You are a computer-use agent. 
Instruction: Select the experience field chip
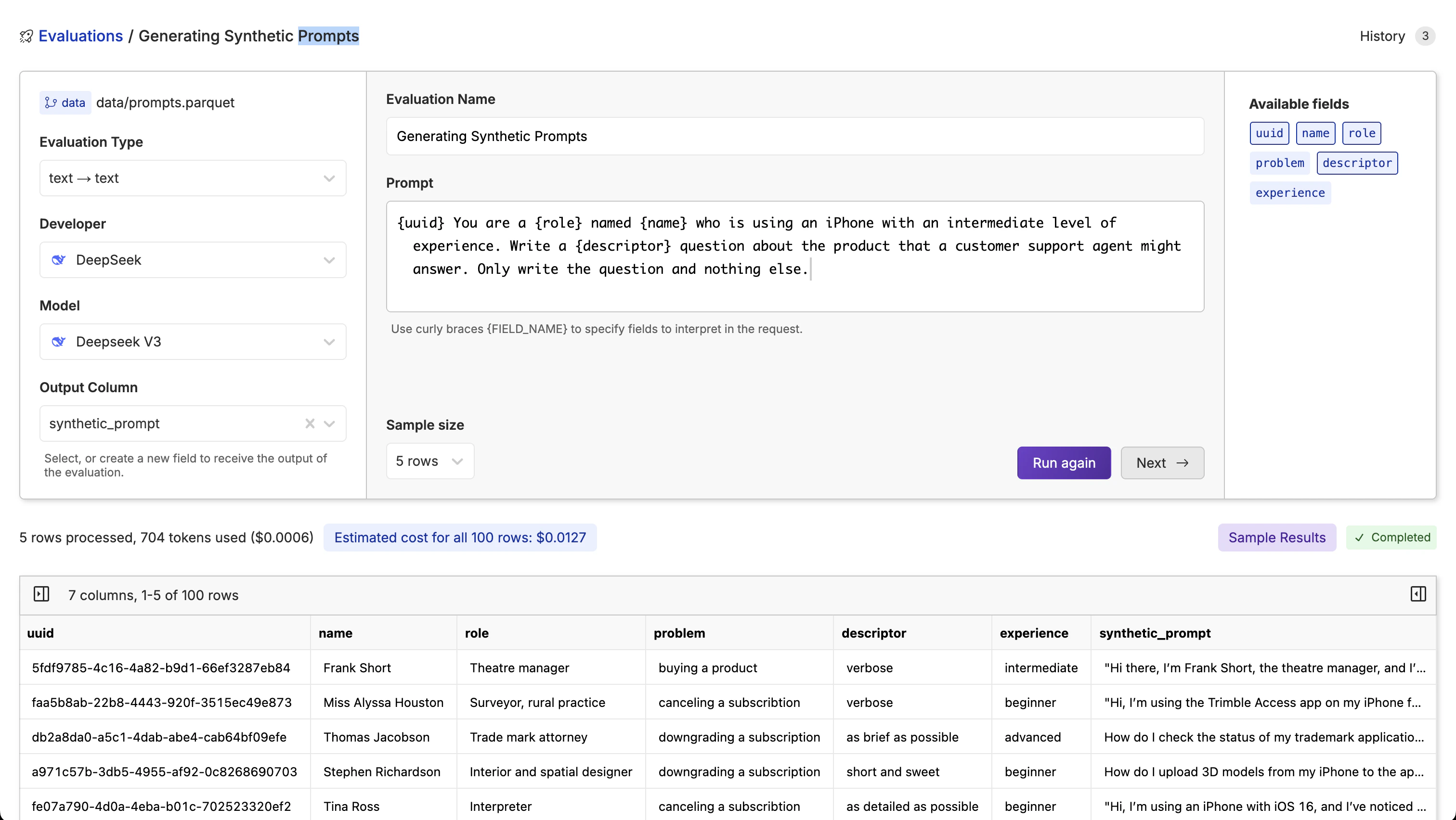pos(1290,192)
